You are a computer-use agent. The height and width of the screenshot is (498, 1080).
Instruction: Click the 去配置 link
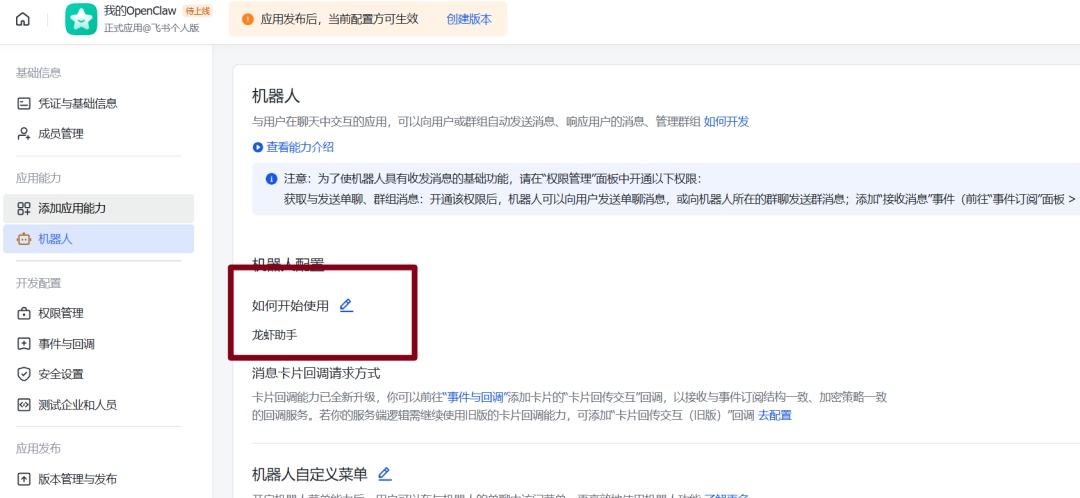tap(774, 415)
